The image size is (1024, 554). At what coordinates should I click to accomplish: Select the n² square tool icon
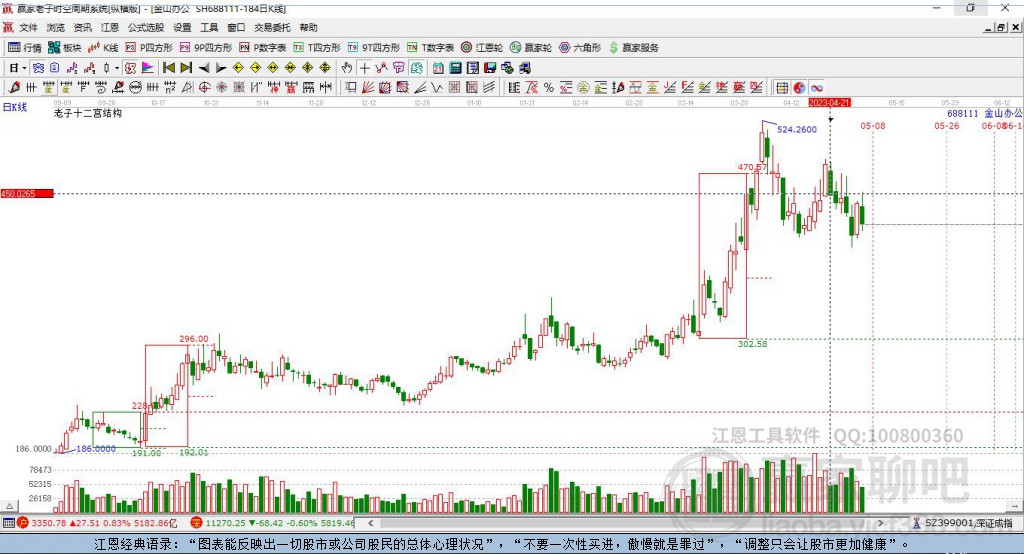pyautogui.click(x=170, y=88)
